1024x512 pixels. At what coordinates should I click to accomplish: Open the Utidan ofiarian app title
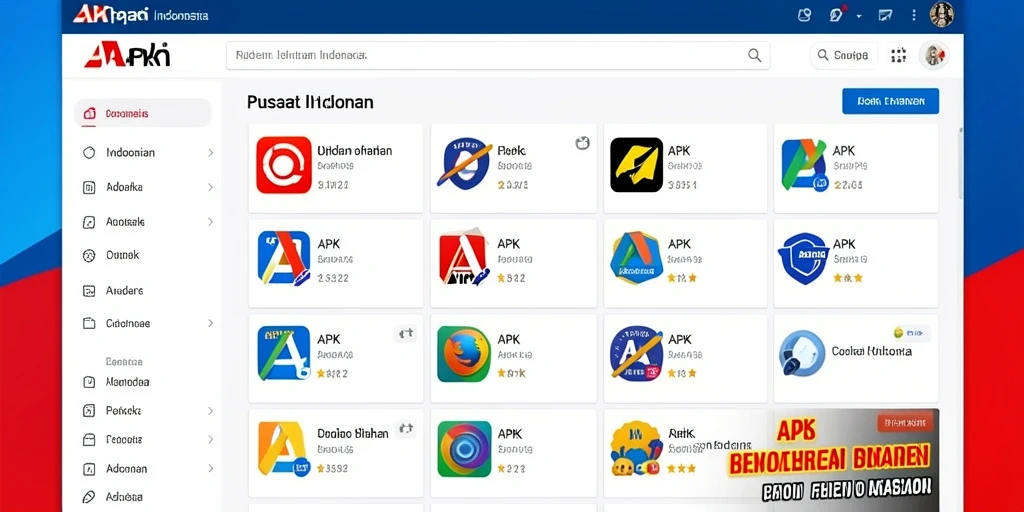coord(355,151)
